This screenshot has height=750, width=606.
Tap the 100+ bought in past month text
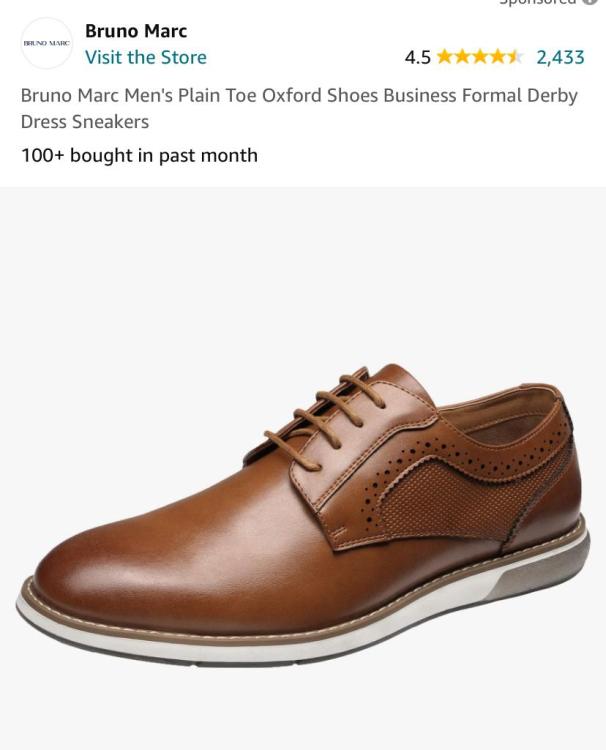[x=139, y=155]
